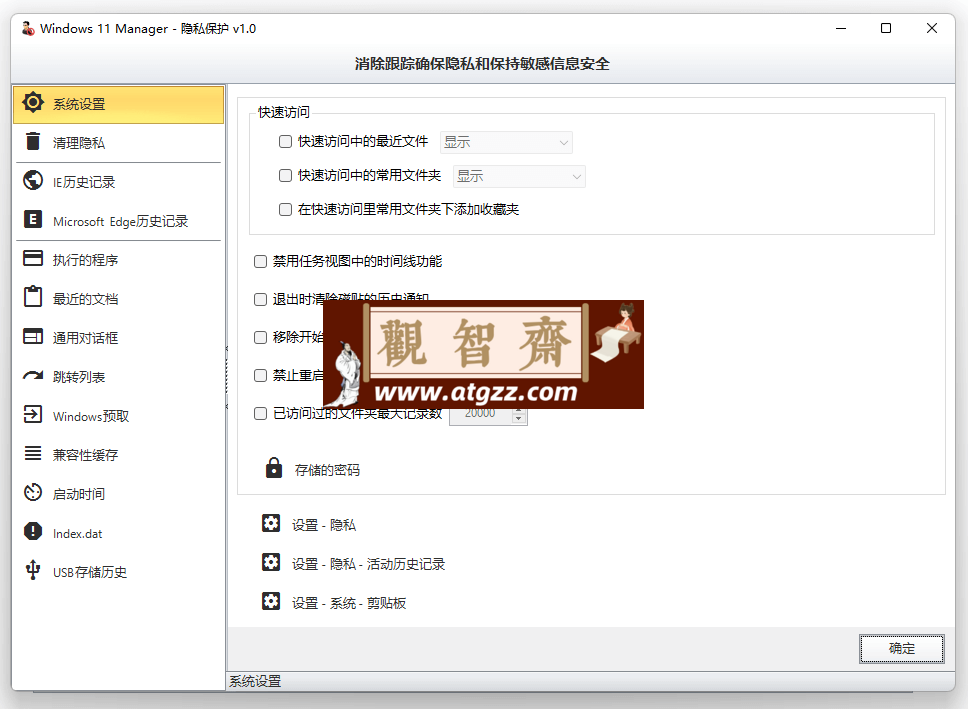968x709 pixels.
Task: Click the 通用对话框 dialog icon
Action: tap(33, 336)
